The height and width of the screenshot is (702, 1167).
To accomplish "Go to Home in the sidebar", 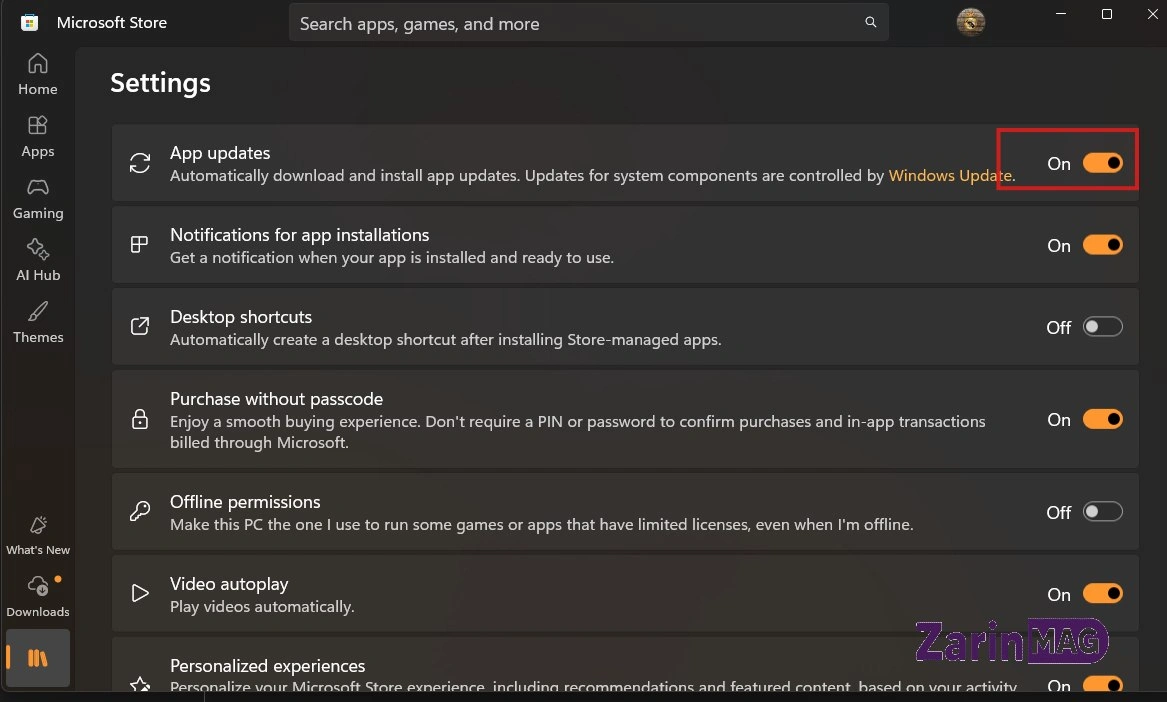I will click(x=37, y=74).
